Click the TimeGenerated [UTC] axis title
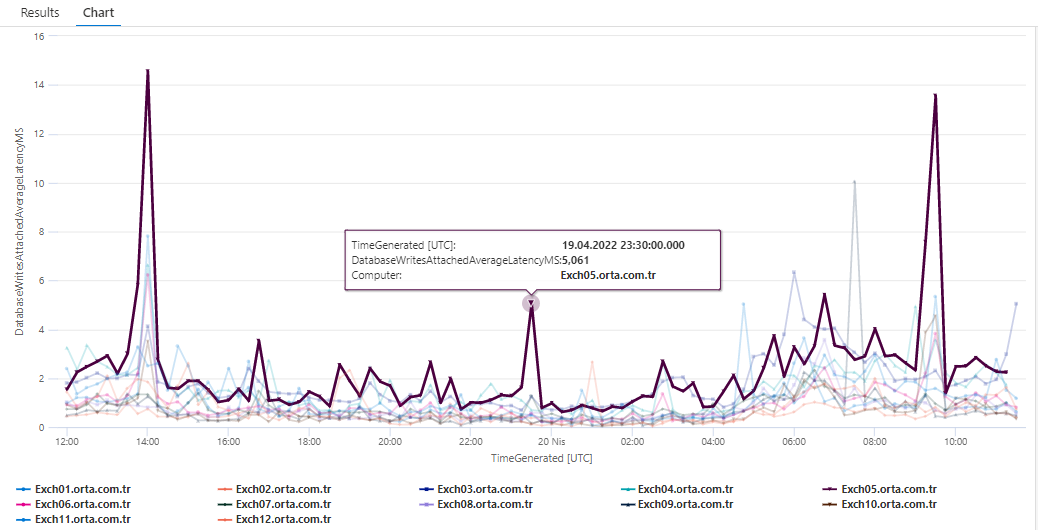Image resolution: width=1038 pixels, height=530 pixels. 542,458
